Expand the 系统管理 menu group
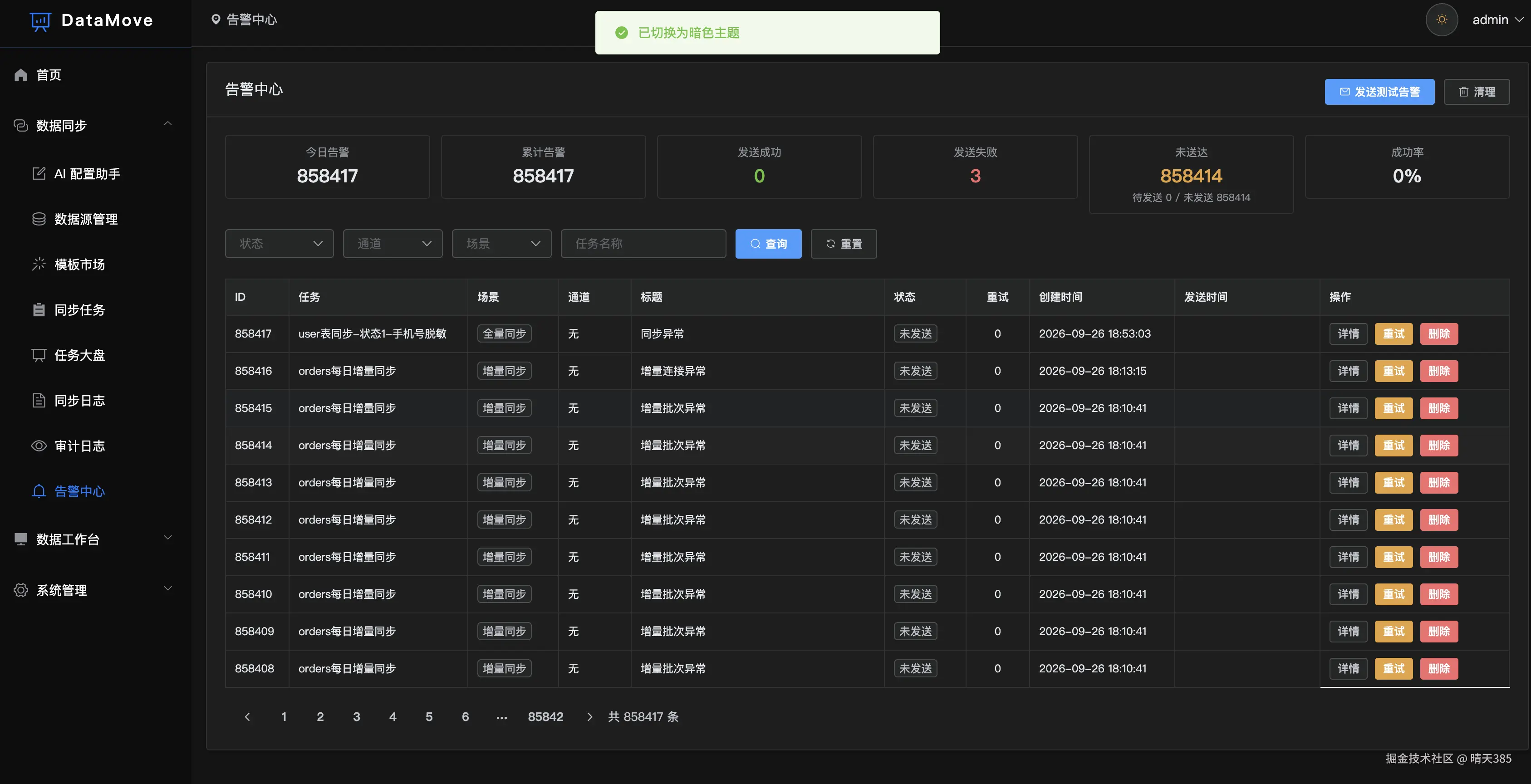This screenshot has height=784, width=1531. (x=96, y=590)
